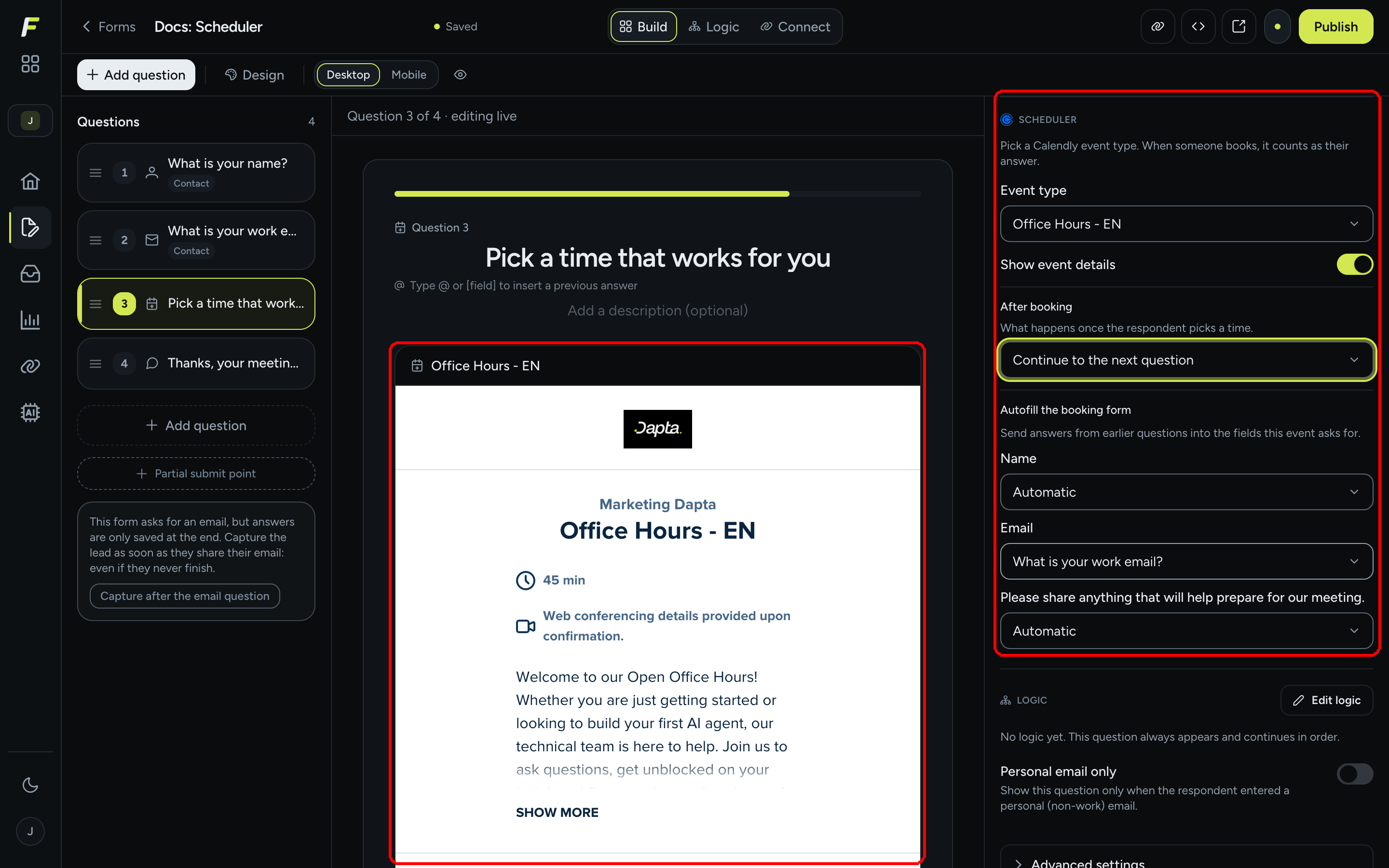The image size is (1389, 868).
Task: Open the apps grid icon in sidebar
Action: click(30, 64)
